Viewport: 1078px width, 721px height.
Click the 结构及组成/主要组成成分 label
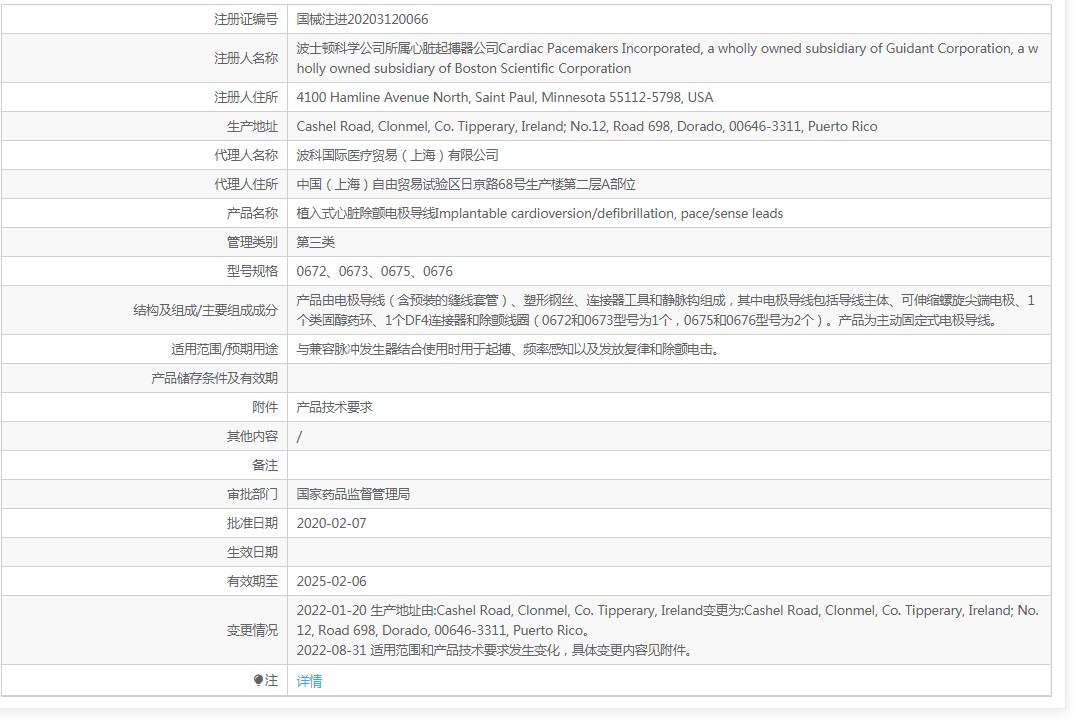(x=206, y=310)
